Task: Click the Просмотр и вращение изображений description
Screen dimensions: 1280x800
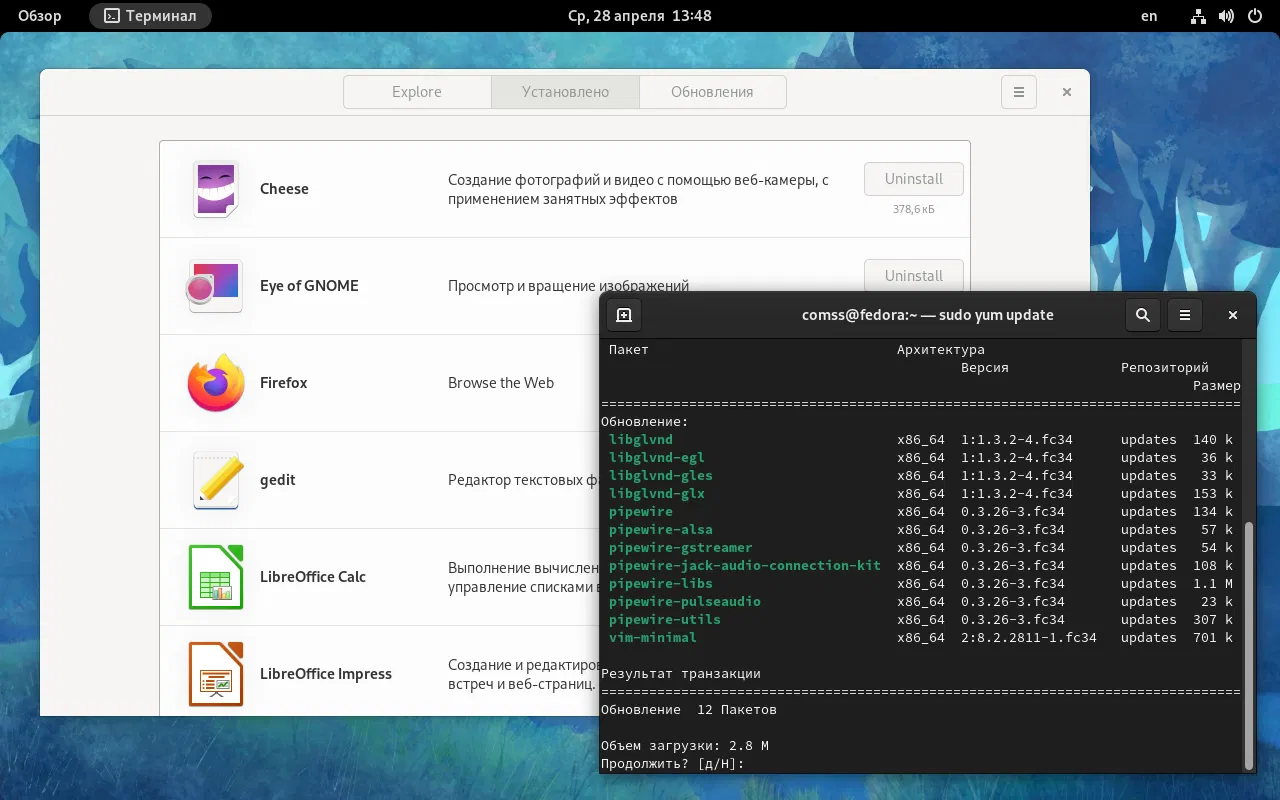Action: [569, 286]
